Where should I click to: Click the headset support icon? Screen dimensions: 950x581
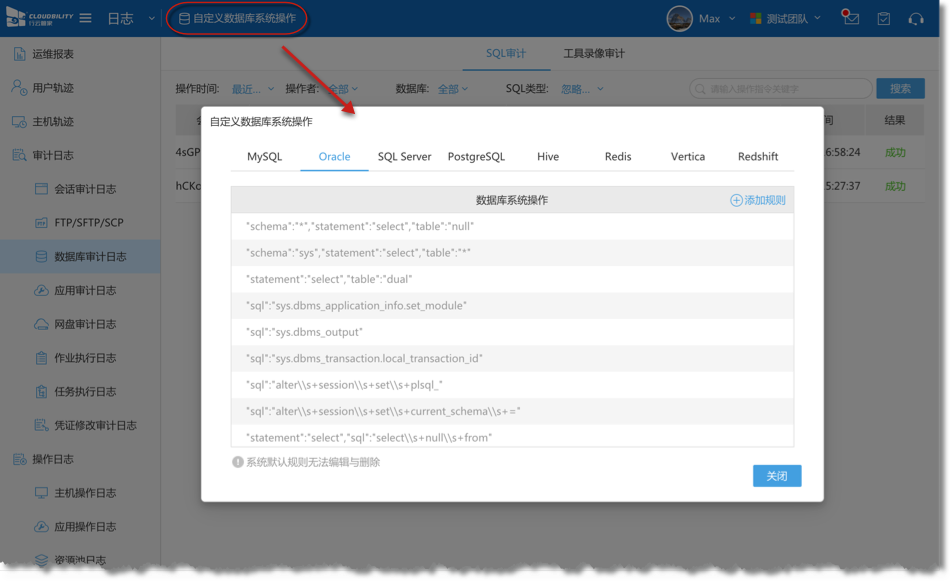point(915,19)
